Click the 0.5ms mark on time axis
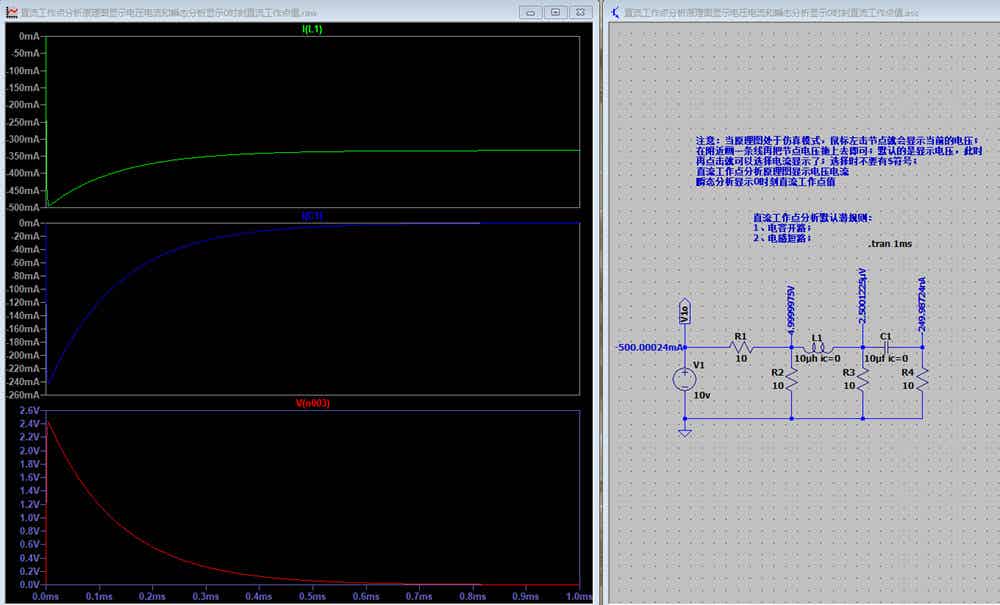The image size is (1000, 605). coord(312,596)
